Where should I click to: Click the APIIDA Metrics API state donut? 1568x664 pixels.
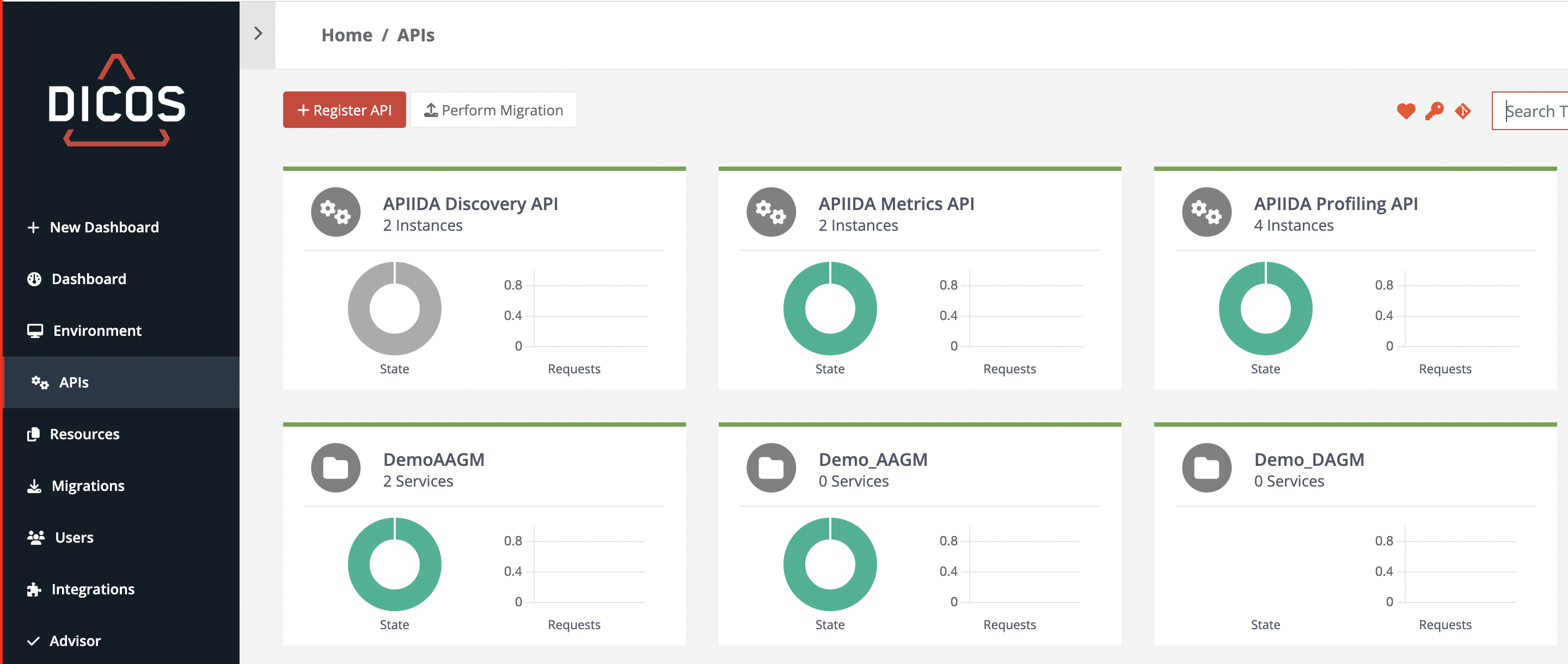pyautogui.click(x=830, y=309)
